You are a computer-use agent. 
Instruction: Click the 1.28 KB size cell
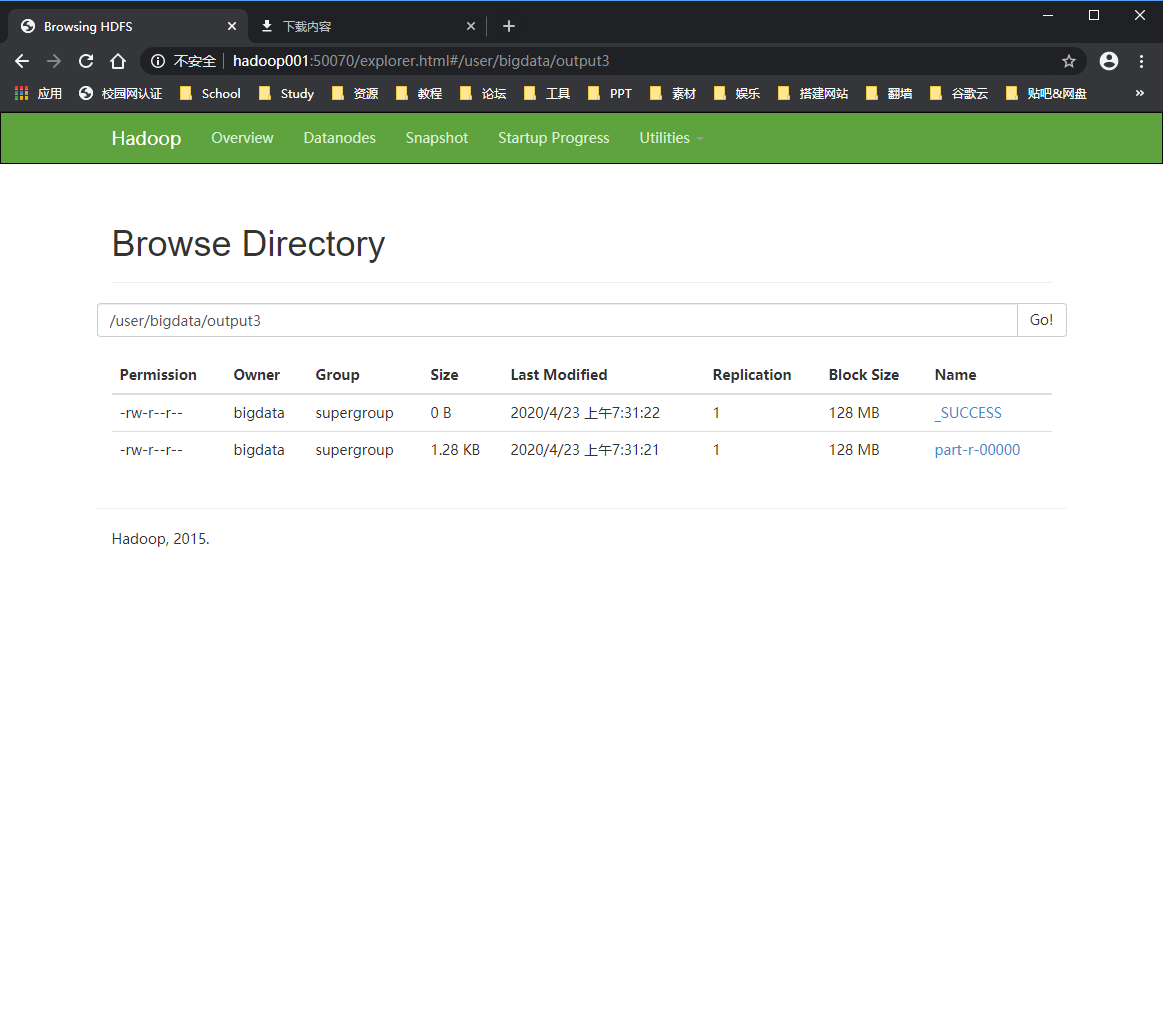pos(455,450)
